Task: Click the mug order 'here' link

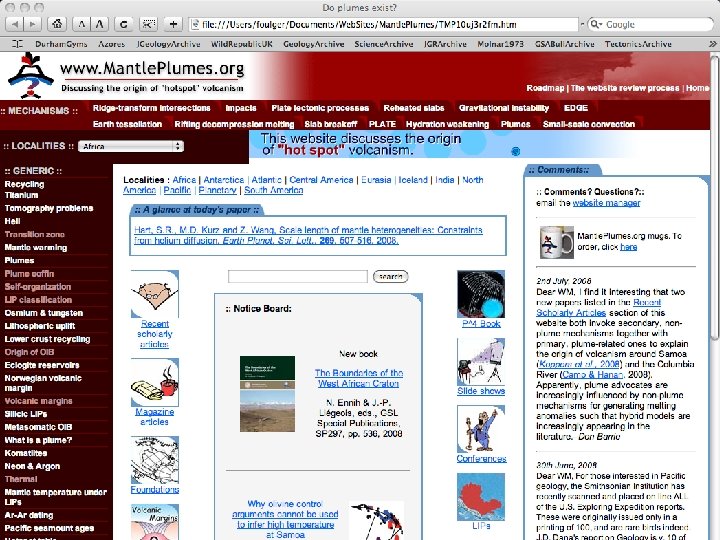Action: (629, 247)
